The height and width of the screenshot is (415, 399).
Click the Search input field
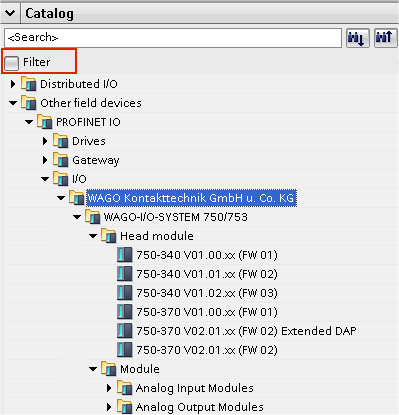tap(173, 38)
